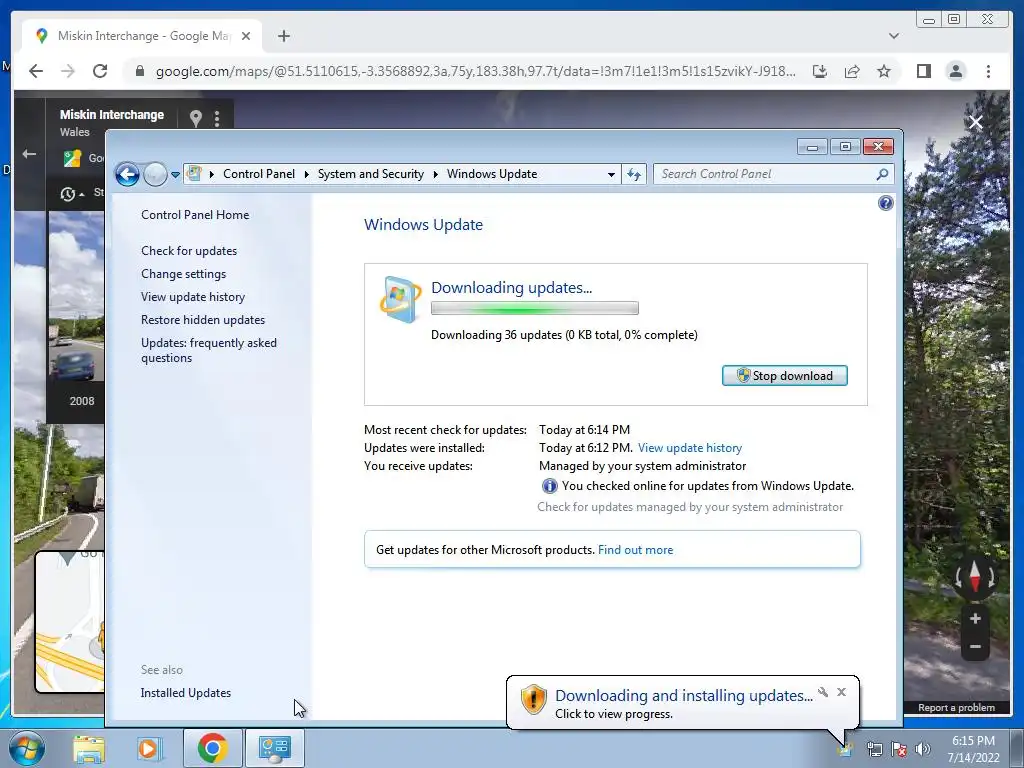The image size is (1024, 768).
Task: Open View update history in sidebar
Action: pos(193,296)
